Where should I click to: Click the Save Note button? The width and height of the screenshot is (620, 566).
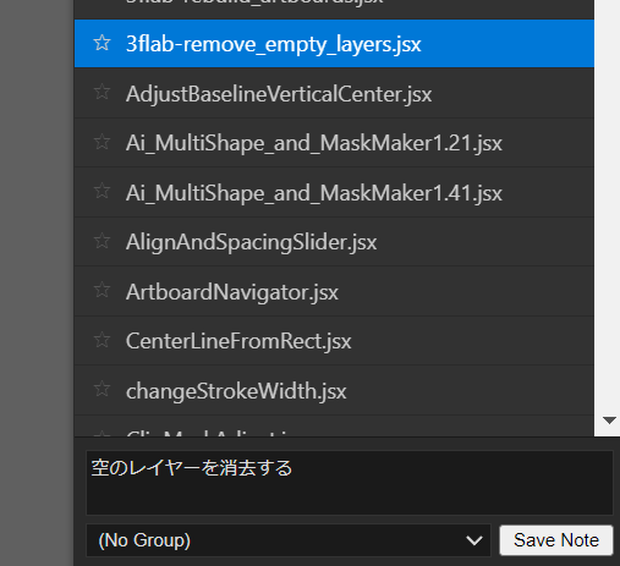click(x=556, y=540)
